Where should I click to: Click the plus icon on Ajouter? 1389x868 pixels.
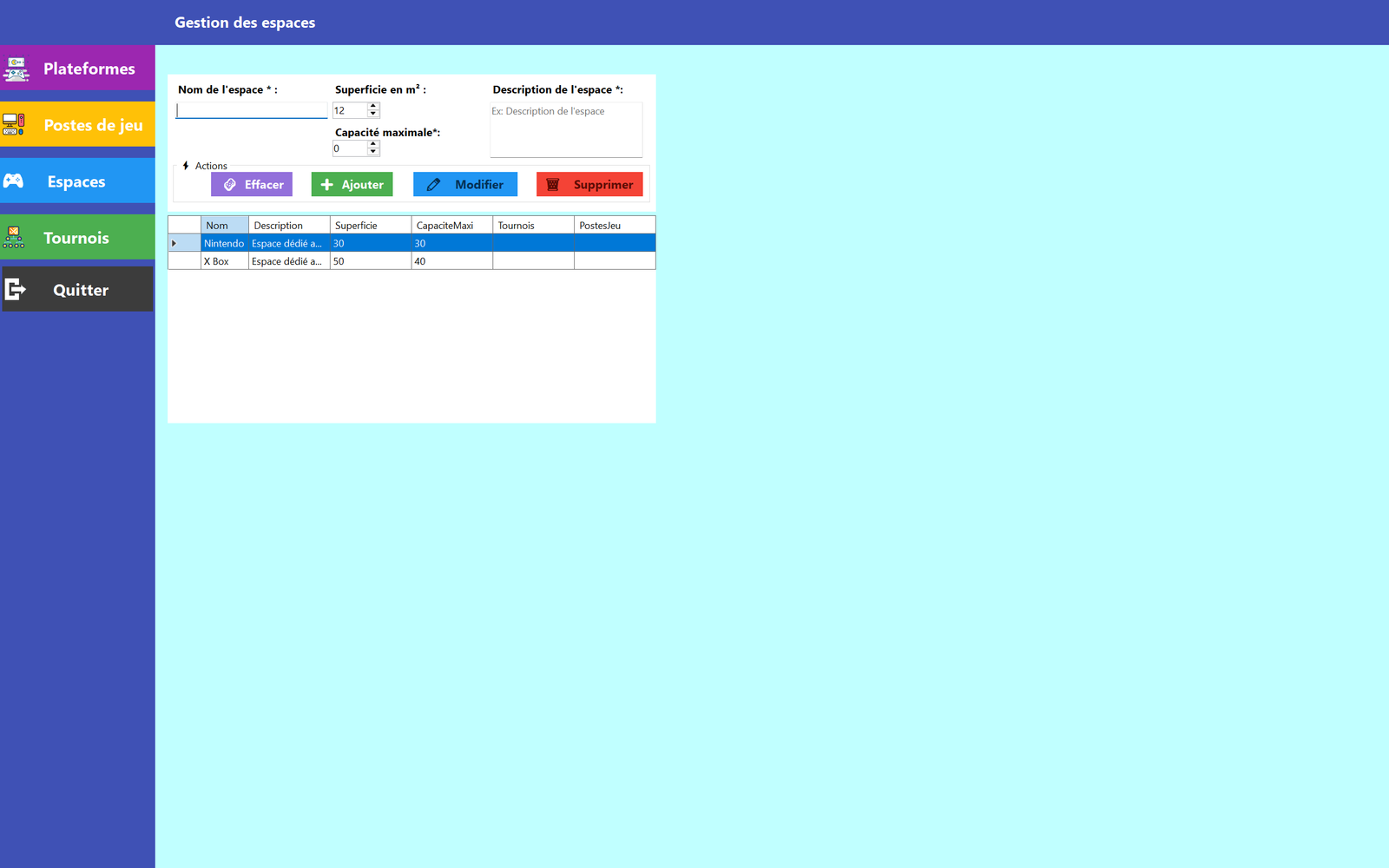(327, 185)
